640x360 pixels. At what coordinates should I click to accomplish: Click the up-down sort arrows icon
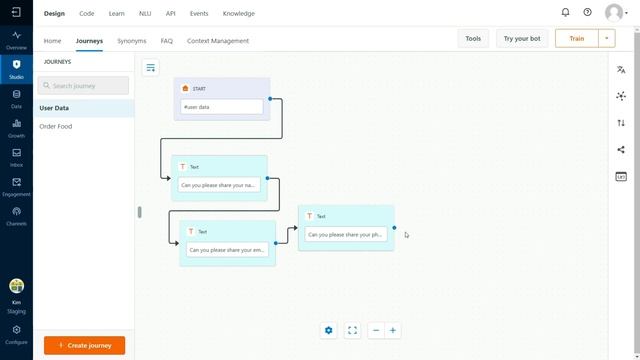[621, 123]
